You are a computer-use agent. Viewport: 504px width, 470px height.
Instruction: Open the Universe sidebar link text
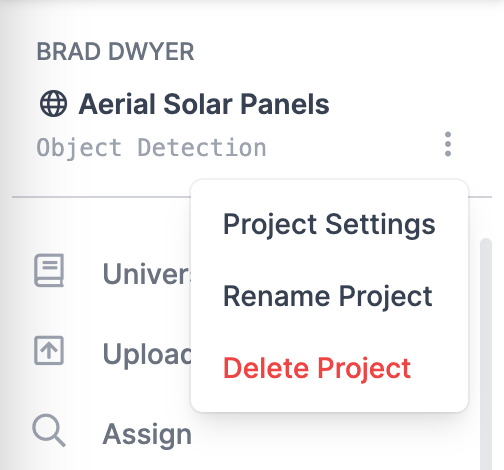[147, 274]
